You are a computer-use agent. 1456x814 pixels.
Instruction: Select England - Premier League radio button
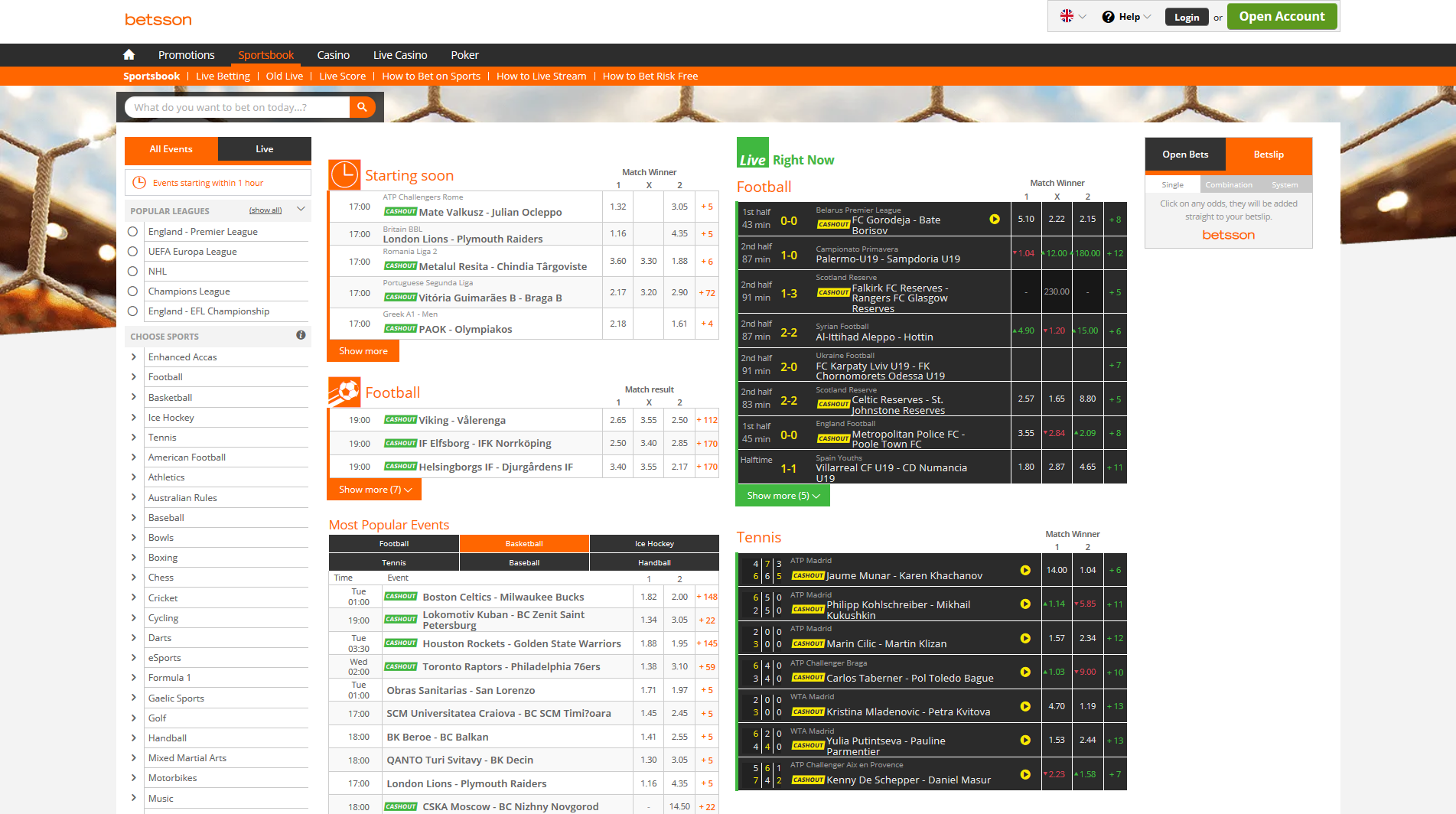click(x=133, y=232)
